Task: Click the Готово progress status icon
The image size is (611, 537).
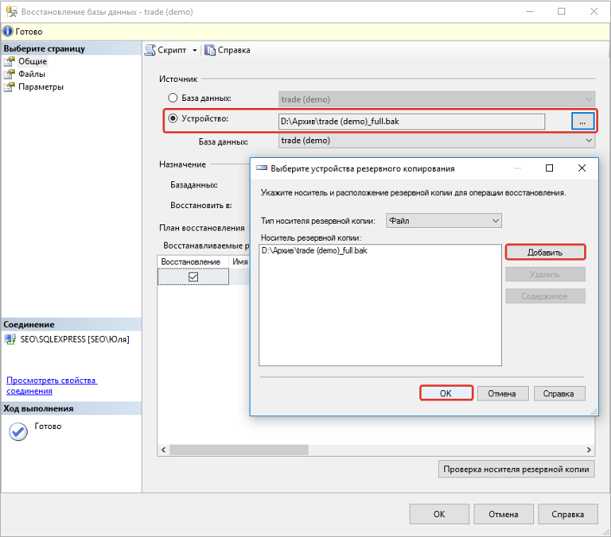Action: (17, 431)
